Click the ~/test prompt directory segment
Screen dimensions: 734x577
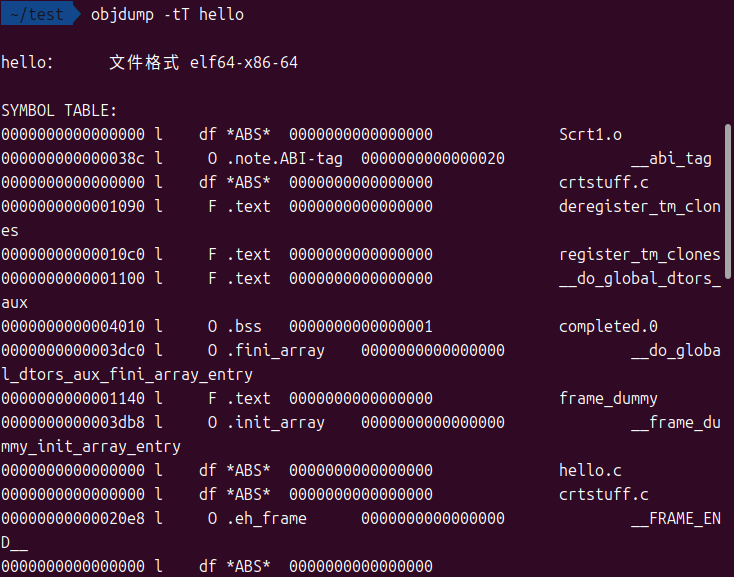(x=38, y=14)
